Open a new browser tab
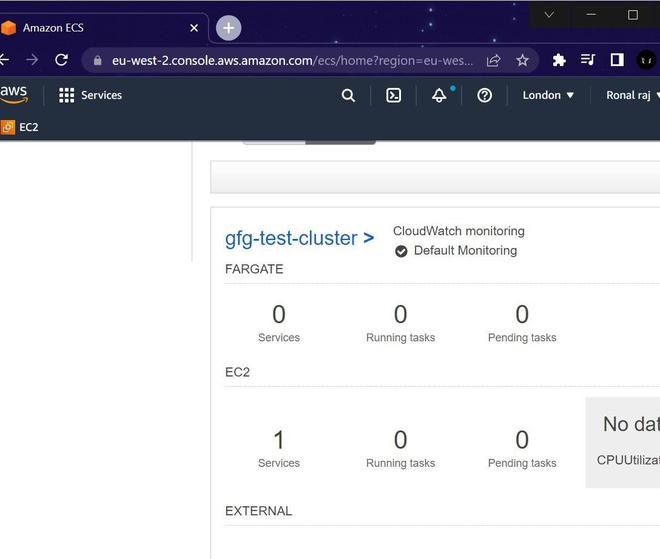The width and height of the screenshot is (660, 559). (229, 28)
